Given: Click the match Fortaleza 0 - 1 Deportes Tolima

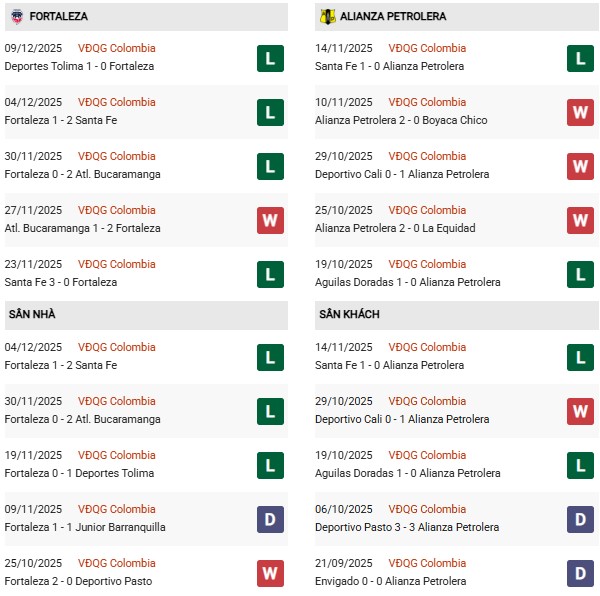Looking at the screenshot, I should (x=79, y=473).
